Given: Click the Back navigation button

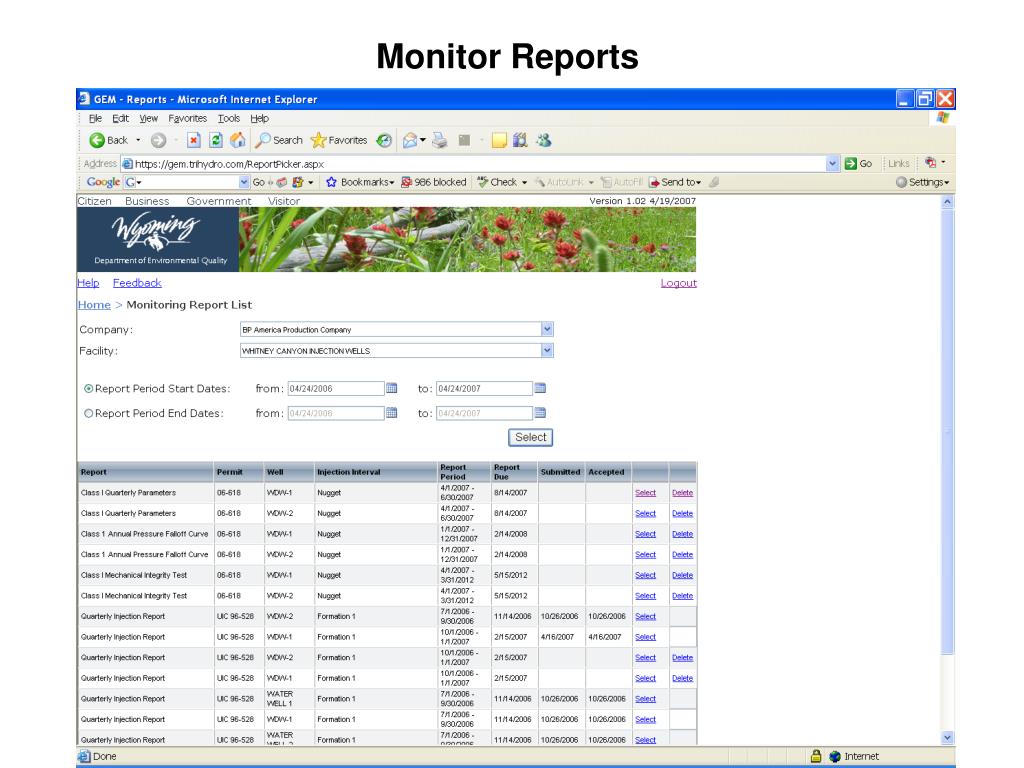Looking at the screenshot, I should coord(108,140).
